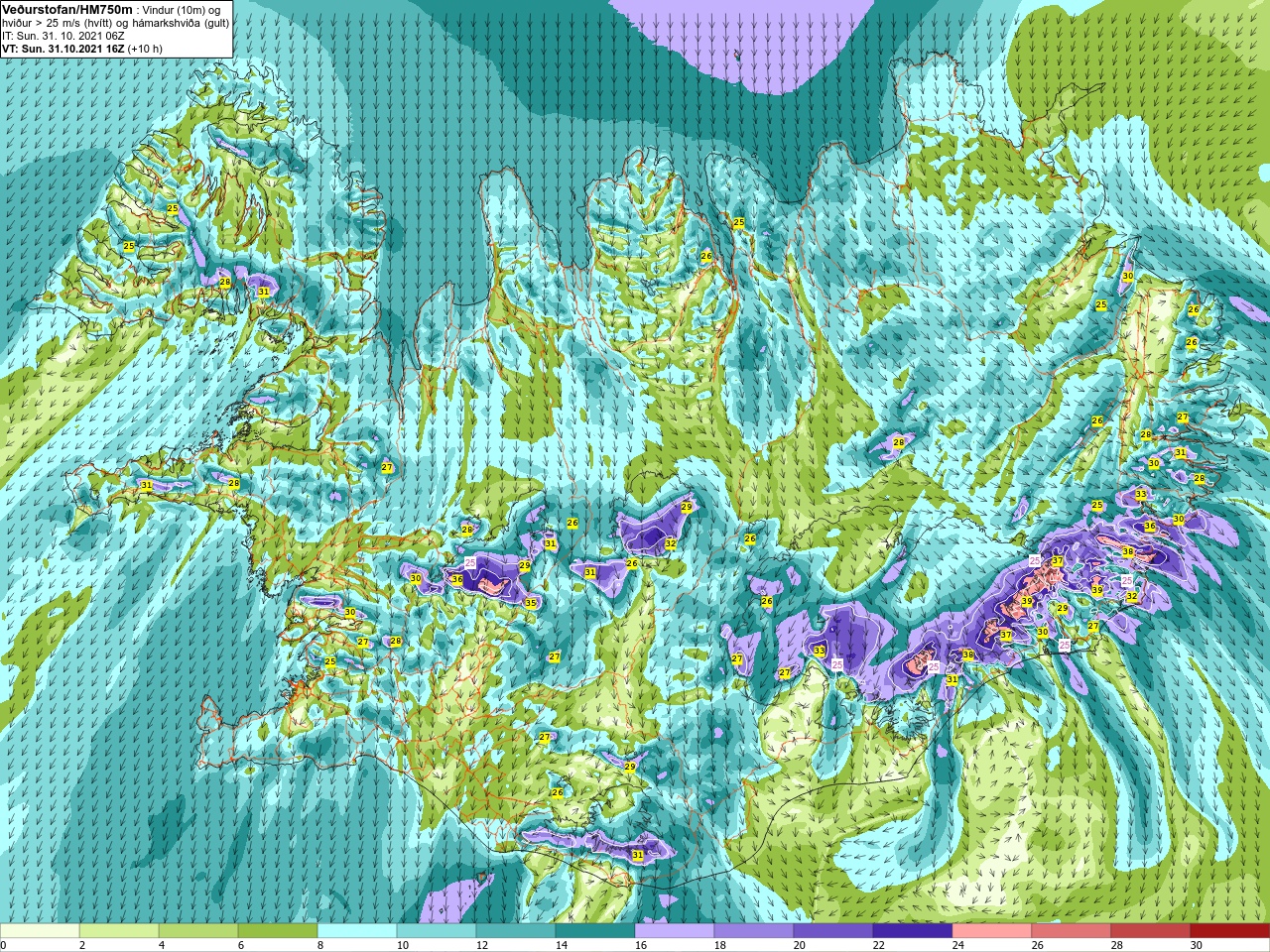Viewport: 1270px width, 952px height.
Task: Pick the 4–6 m/s green legend swatch
Action: click(198, 931)
